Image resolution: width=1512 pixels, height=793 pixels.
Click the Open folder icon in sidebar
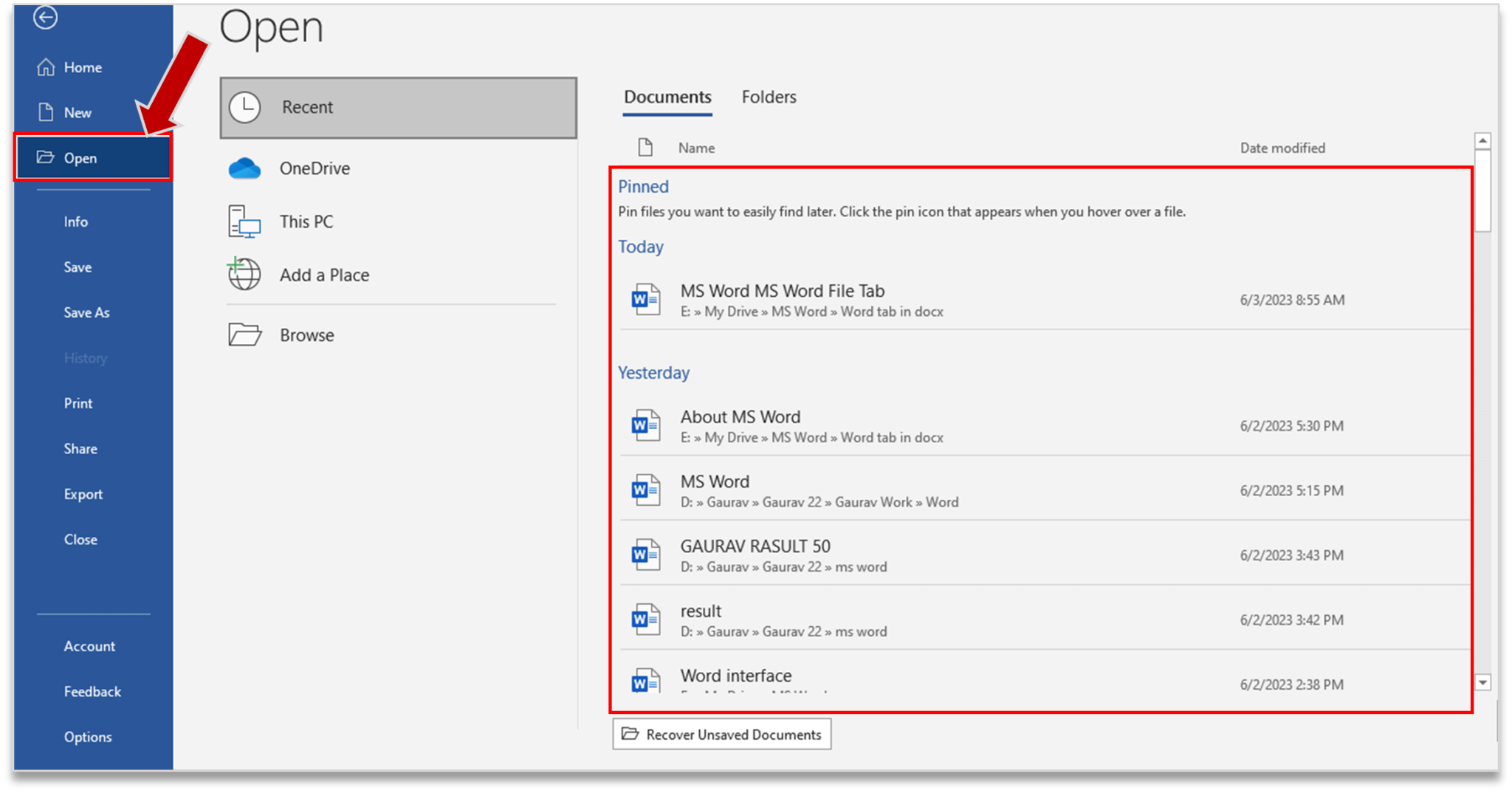tap(46, 157)
